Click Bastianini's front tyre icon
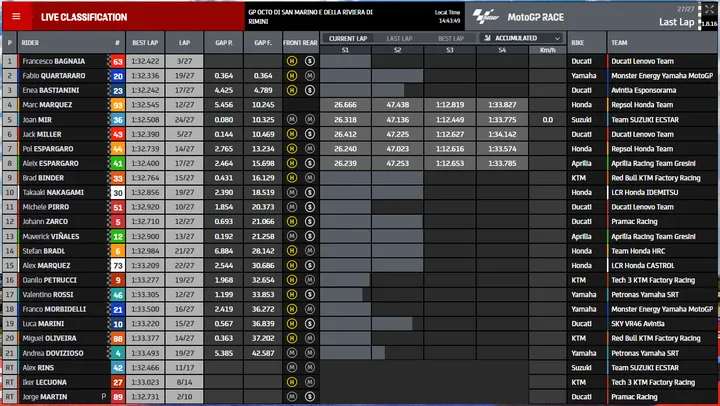720x406 pixels. click(292, 90)
